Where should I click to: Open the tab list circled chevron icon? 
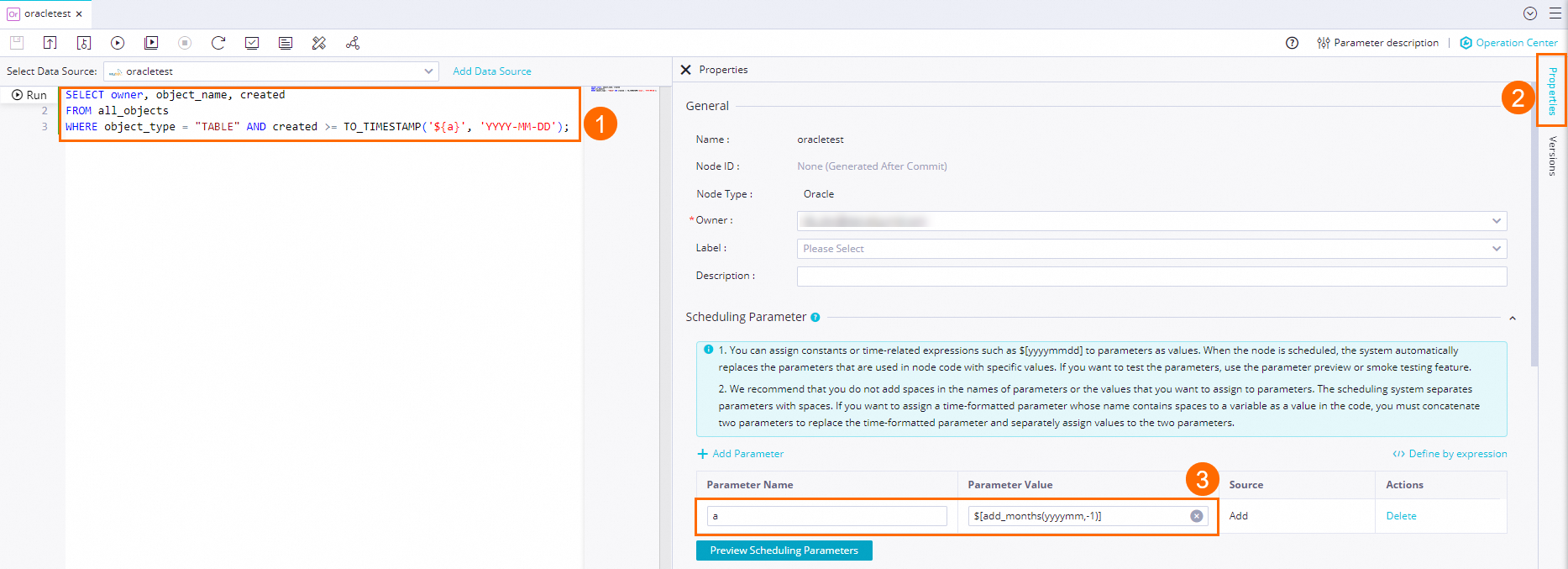click(x=1530, y=13)
